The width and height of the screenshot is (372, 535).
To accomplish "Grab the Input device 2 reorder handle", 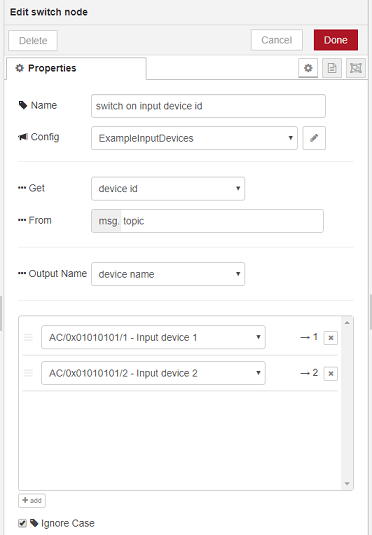I will click(28, 373).
